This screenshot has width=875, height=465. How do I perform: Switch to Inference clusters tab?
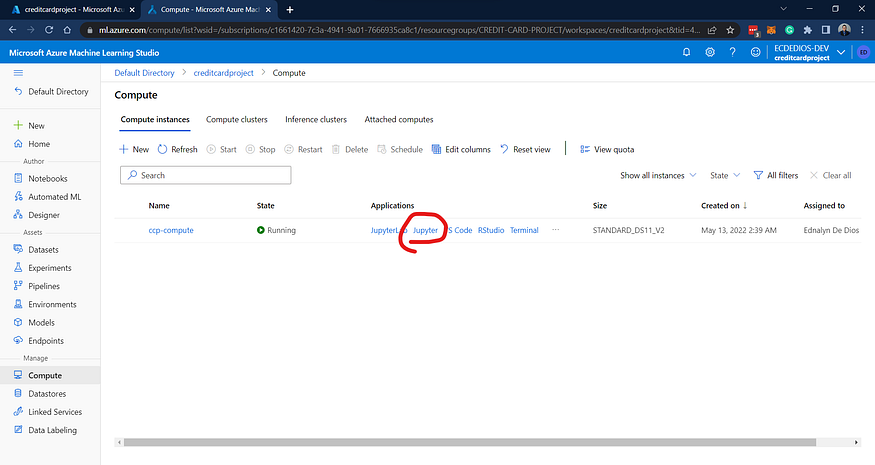316,119
